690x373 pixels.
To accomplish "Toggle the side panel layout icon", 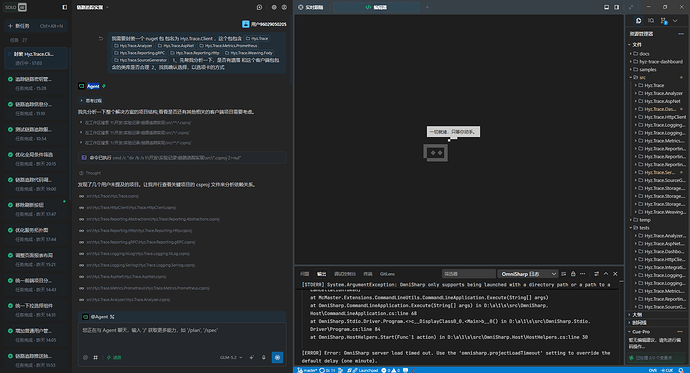I will [617, 7].
